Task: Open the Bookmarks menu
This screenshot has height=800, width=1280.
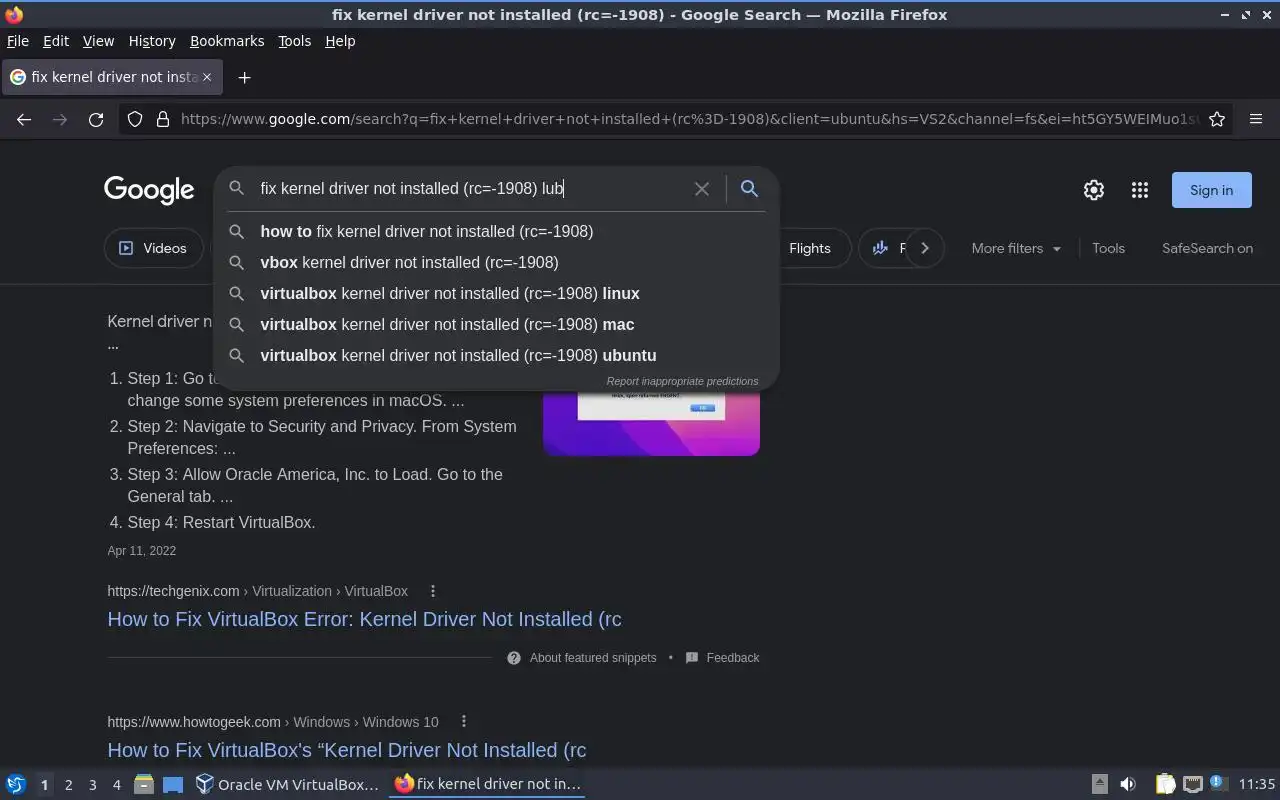Action: pyautogui.click(x=227, y=41)
